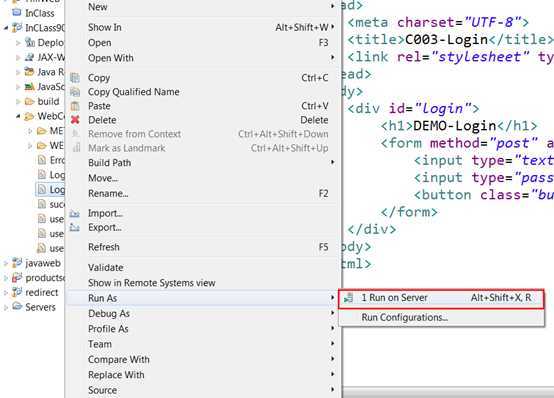Click the Paste clipboard icon
The image size is (554, 398).
coord(75,106)
